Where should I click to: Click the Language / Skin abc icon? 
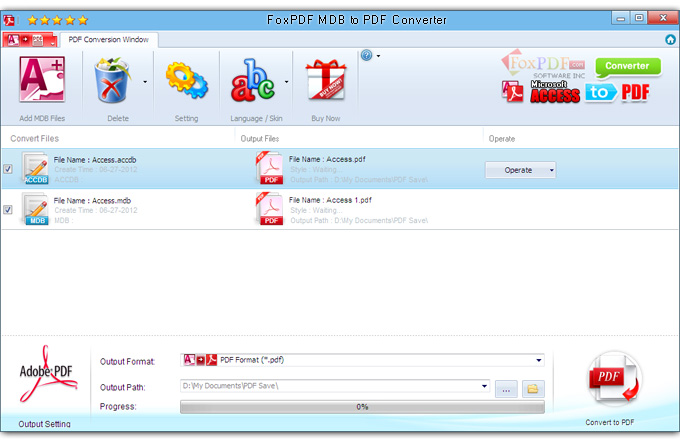click(x=253, y=81)
